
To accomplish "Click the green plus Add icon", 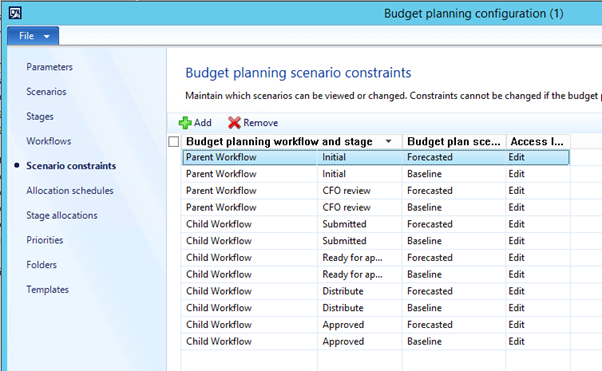I will pos(185,123).
